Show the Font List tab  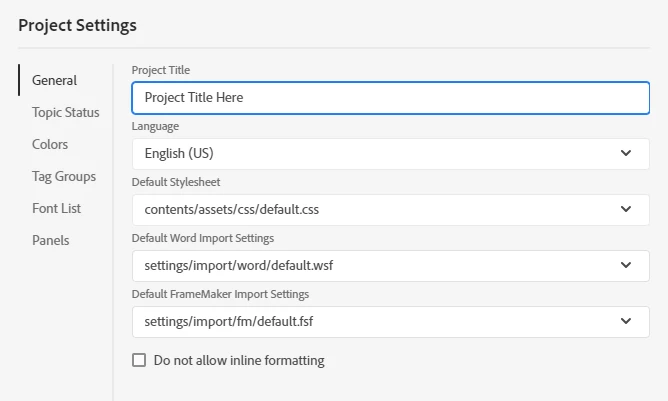[56, 208]
